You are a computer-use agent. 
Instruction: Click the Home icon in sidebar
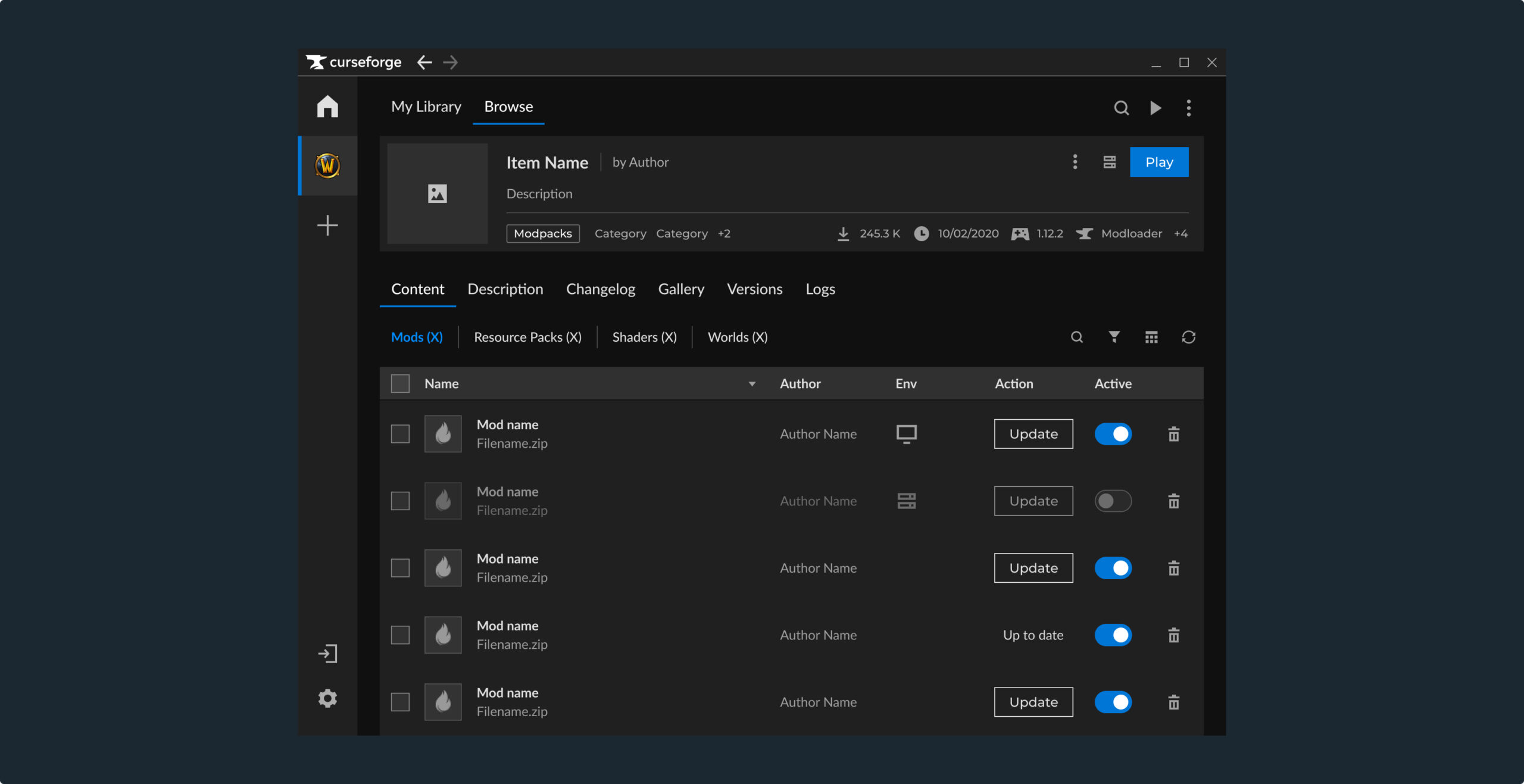pos(327,107)
